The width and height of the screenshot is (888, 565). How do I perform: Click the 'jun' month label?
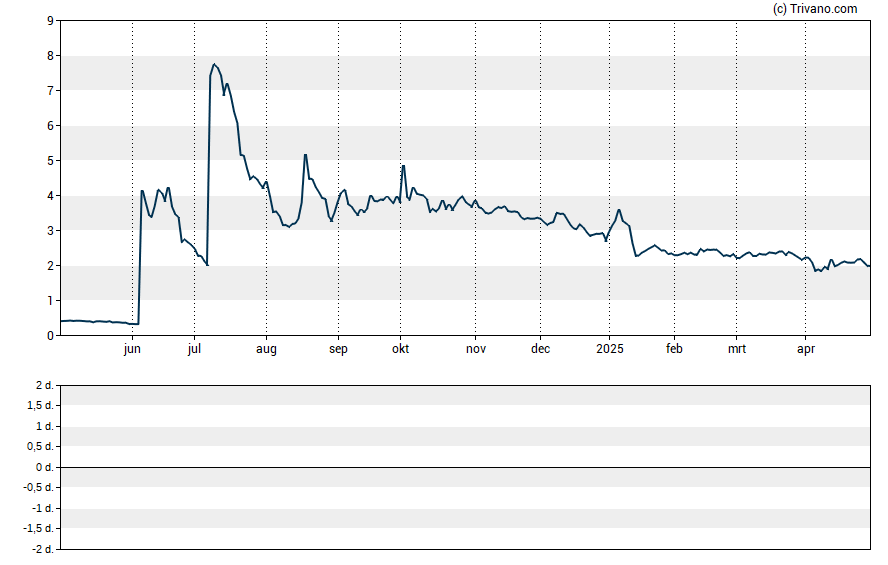coord(132,349)
